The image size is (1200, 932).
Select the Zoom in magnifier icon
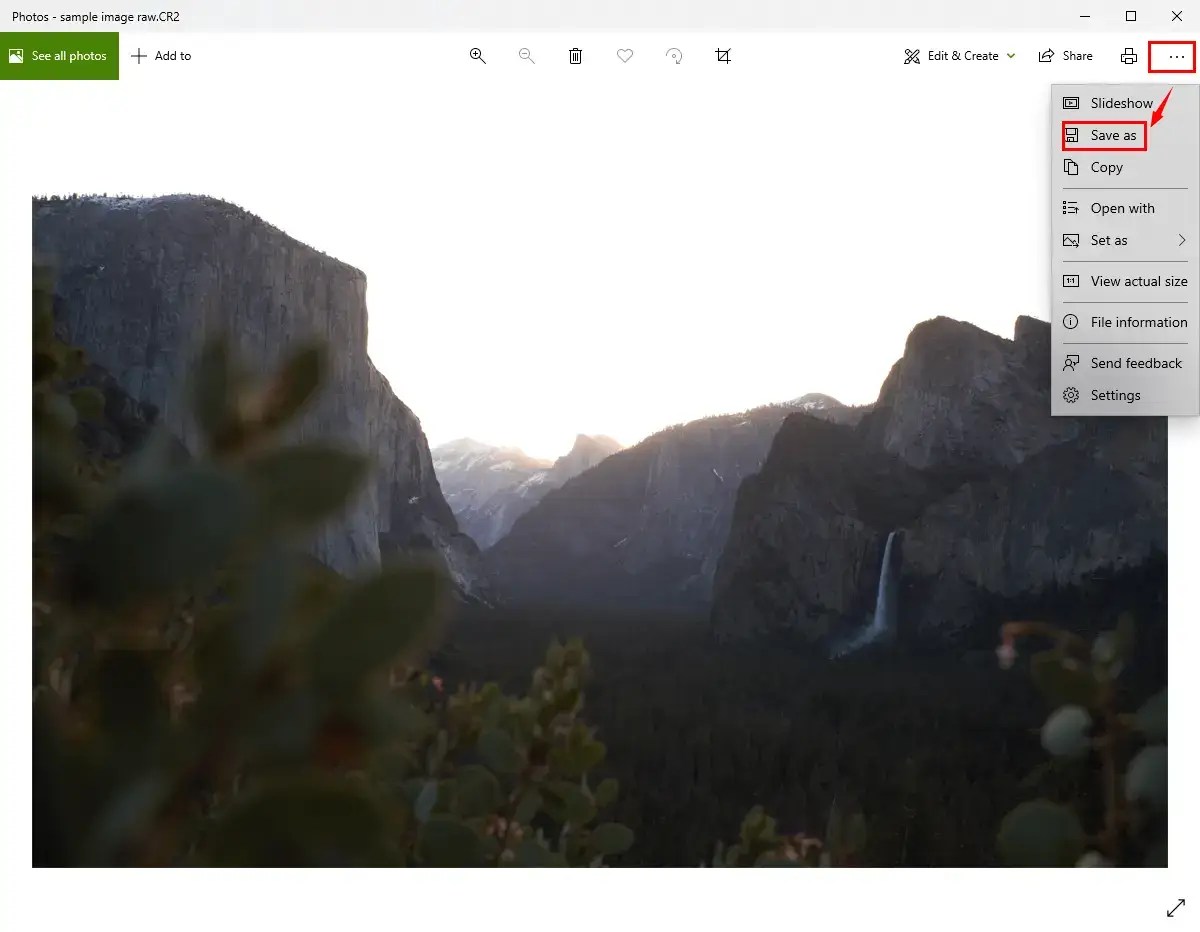478,56
